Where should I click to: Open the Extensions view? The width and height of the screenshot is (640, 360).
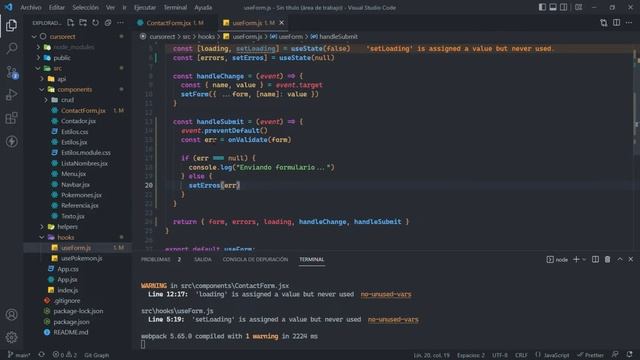(x=11, y=118)
